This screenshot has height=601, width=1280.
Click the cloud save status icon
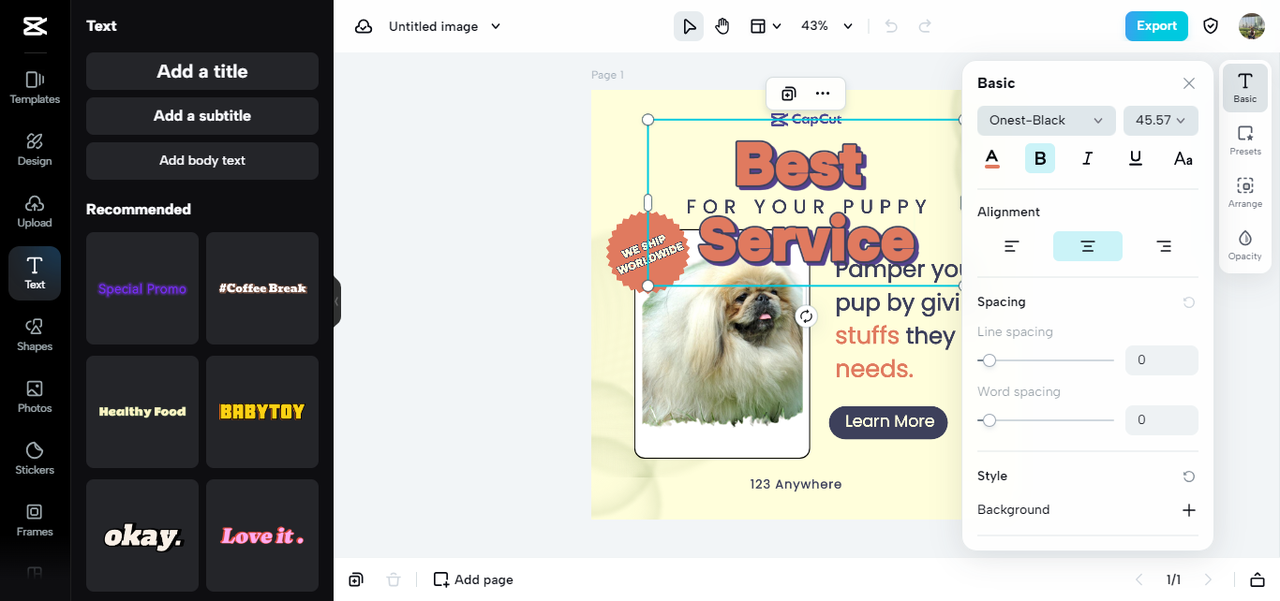click(364, 27)
